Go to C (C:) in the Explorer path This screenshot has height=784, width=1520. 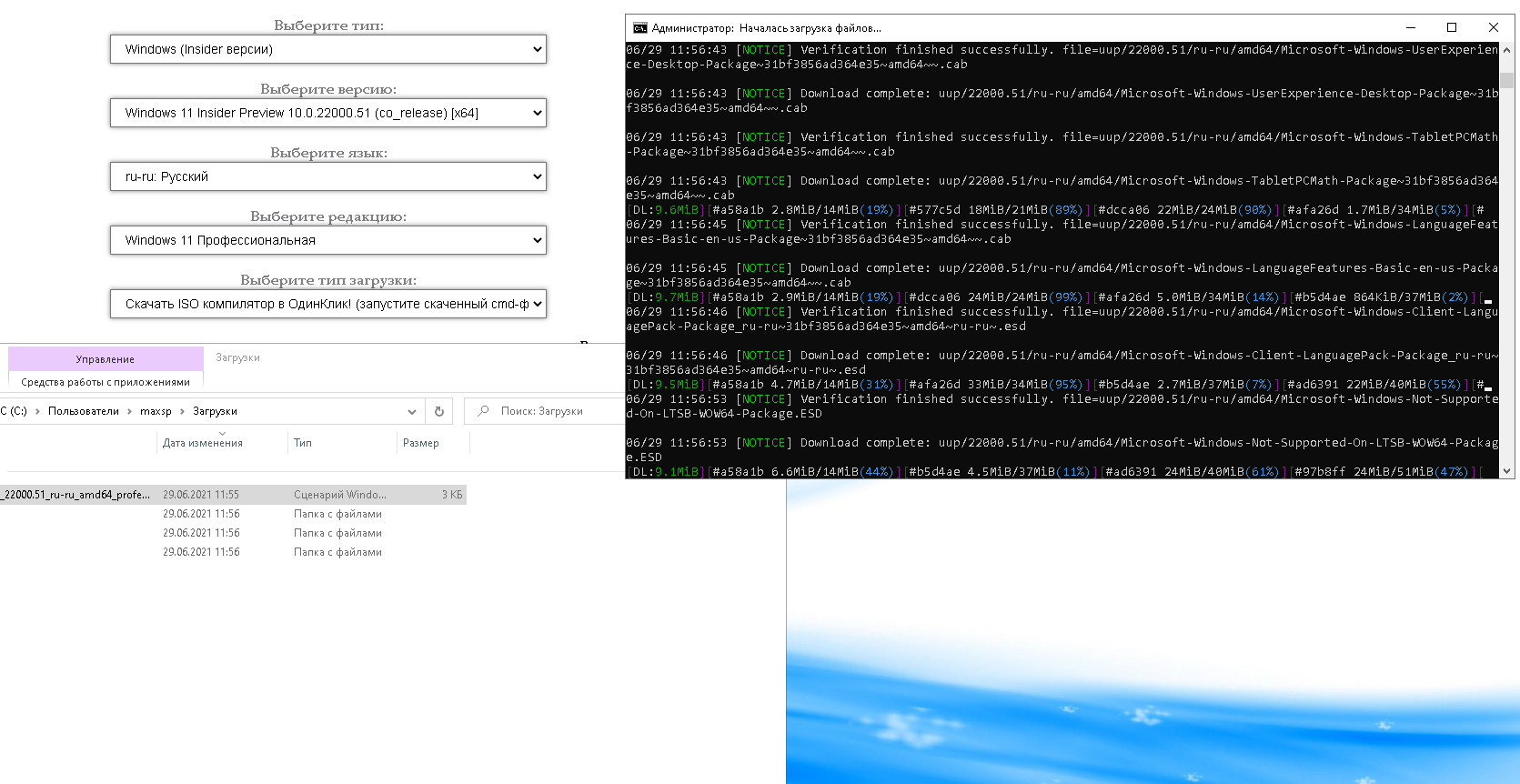pyautogui.click(x=14, y=411)
